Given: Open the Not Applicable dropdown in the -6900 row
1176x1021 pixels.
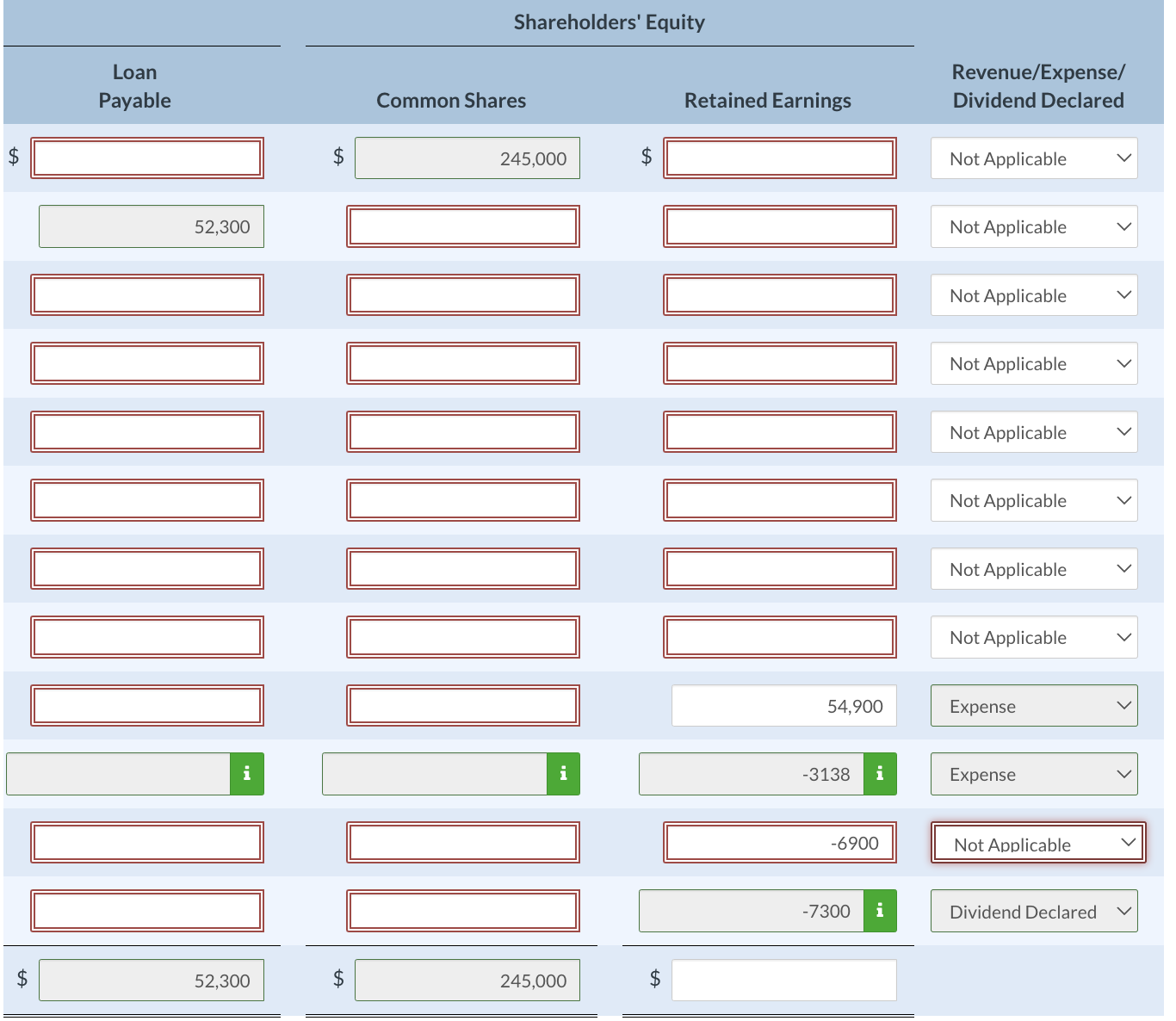Looking at the screenshot, I should (x=1038, y=843).
